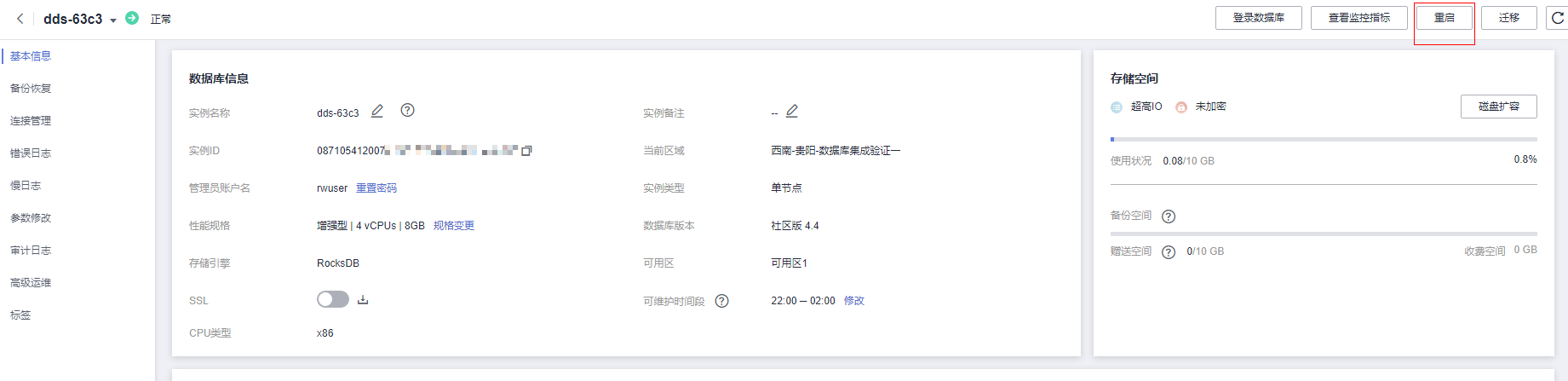Image resolution: width=1568 pixels, height=381 pixels.
Task: Click the green status icon beside dds-63c3
Action: [x=132, y=18]
